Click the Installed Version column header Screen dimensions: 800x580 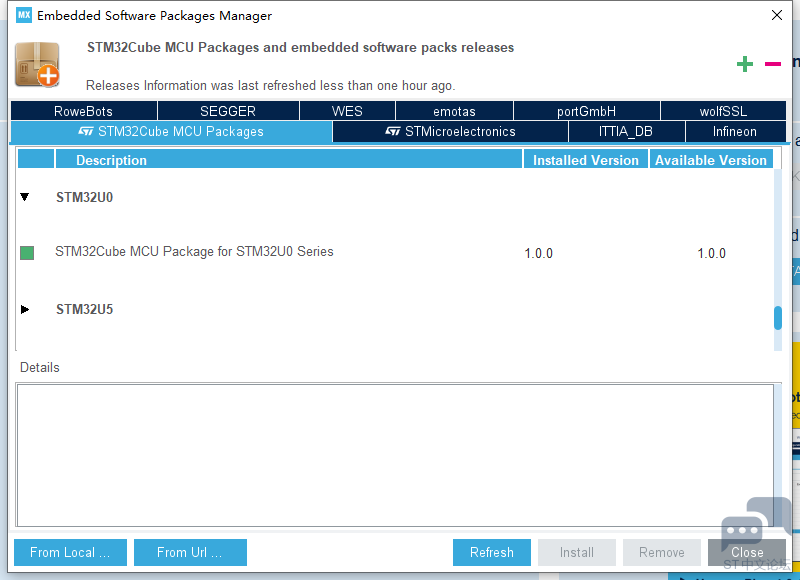[x=586, y=160]
